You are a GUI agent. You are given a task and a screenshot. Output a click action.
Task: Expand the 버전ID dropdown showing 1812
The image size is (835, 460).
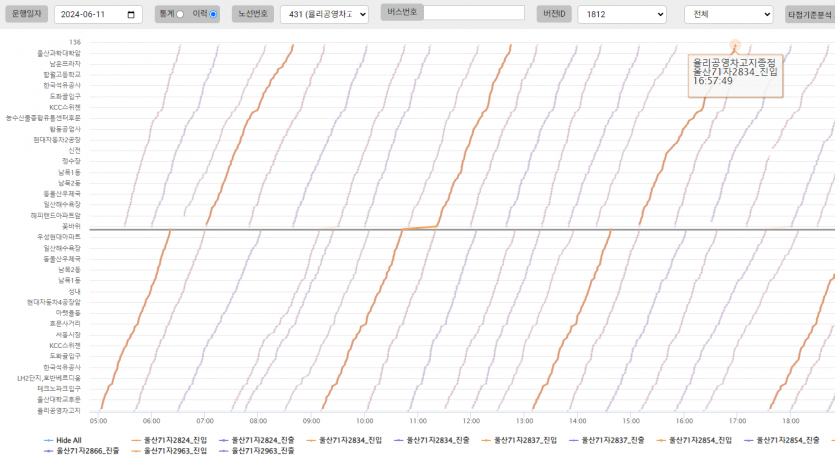tap(621, 15)
